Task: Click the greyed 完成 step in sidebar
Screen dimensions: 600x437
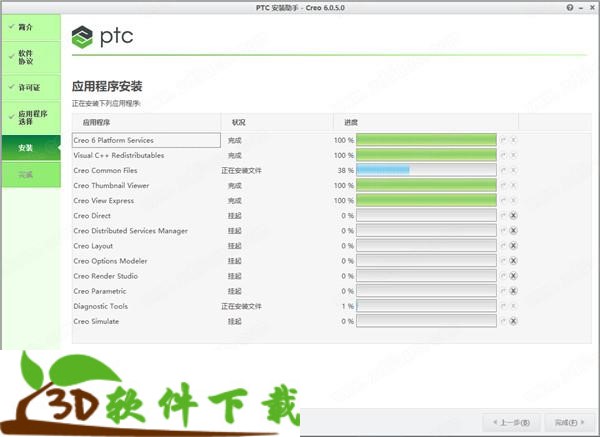Action: (31, 174)
